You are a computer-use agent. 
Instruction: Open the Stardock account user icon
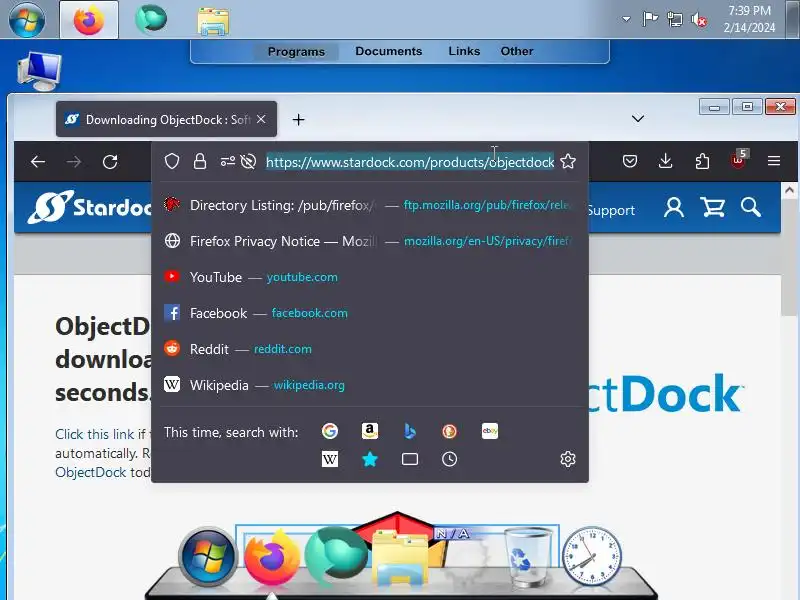[x=674, y=208]
